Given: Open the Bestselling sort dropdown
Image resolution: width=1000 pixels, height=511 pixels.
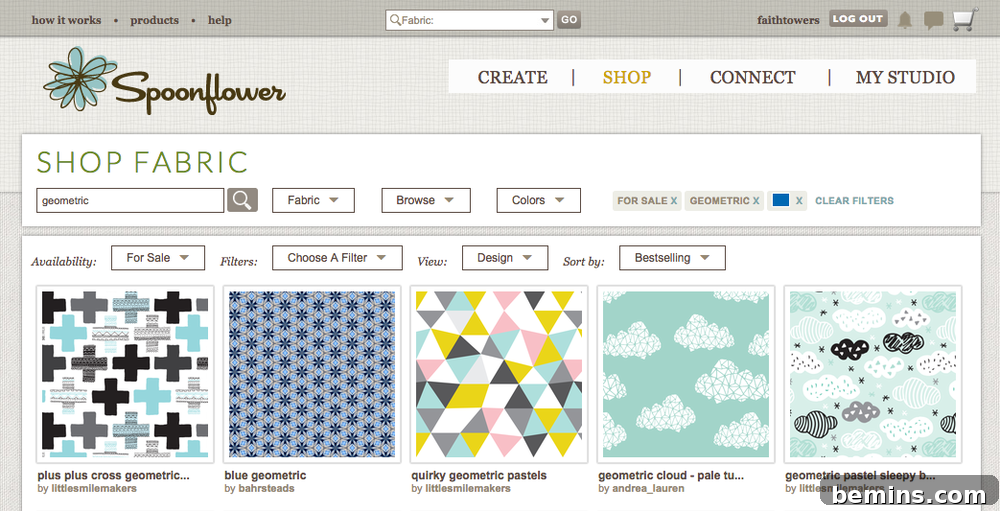Looking at the screenshot, I should 672,258.
